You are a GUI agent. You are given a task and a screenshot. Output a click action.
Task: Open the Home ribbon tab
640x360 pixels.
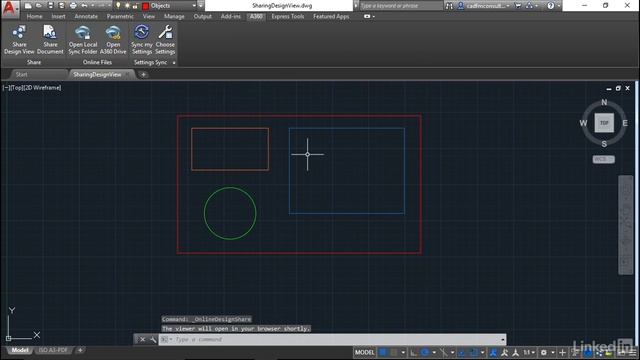click(x=34, y=17)
